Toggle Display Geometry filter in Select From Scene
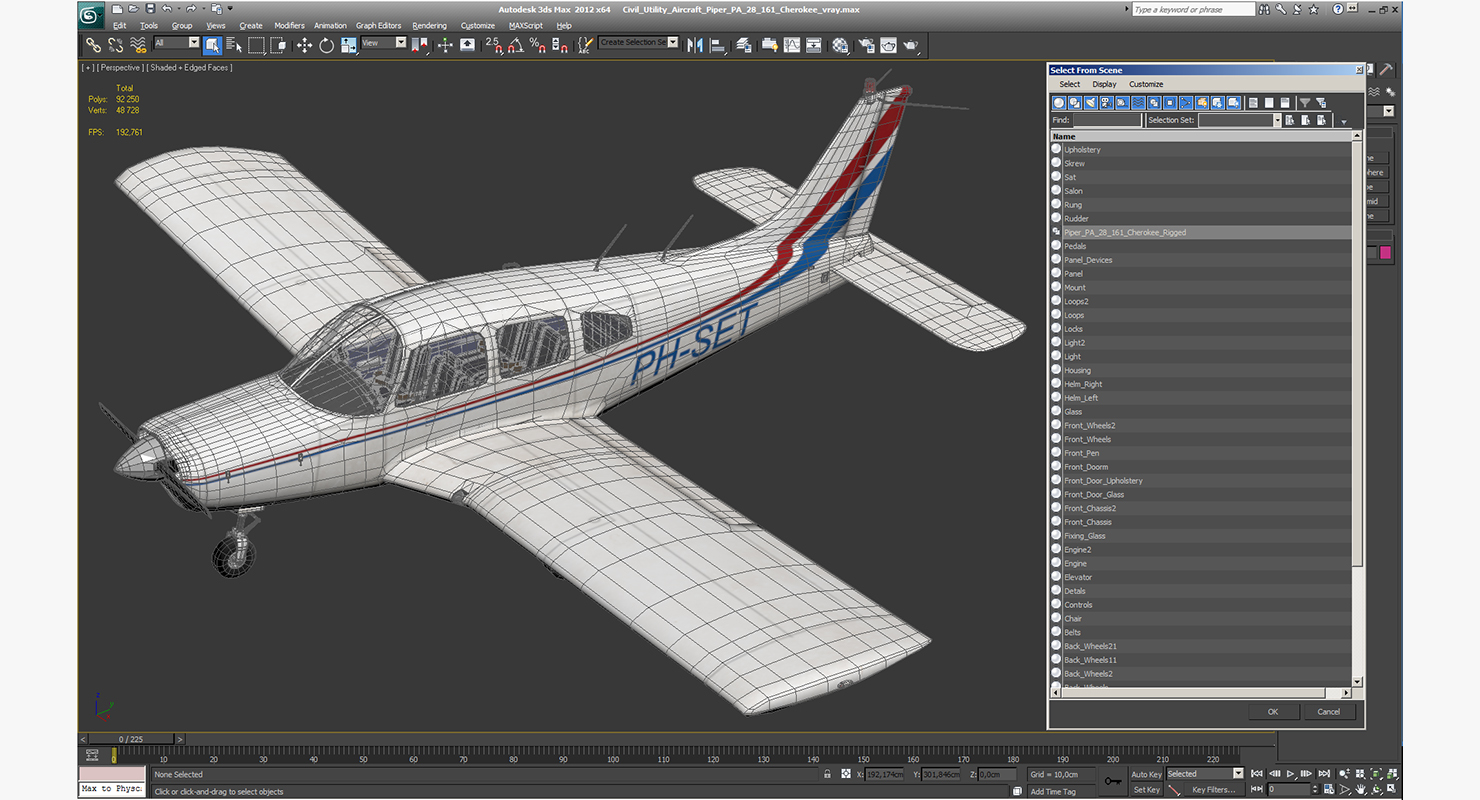 [x=1059, y=102]
